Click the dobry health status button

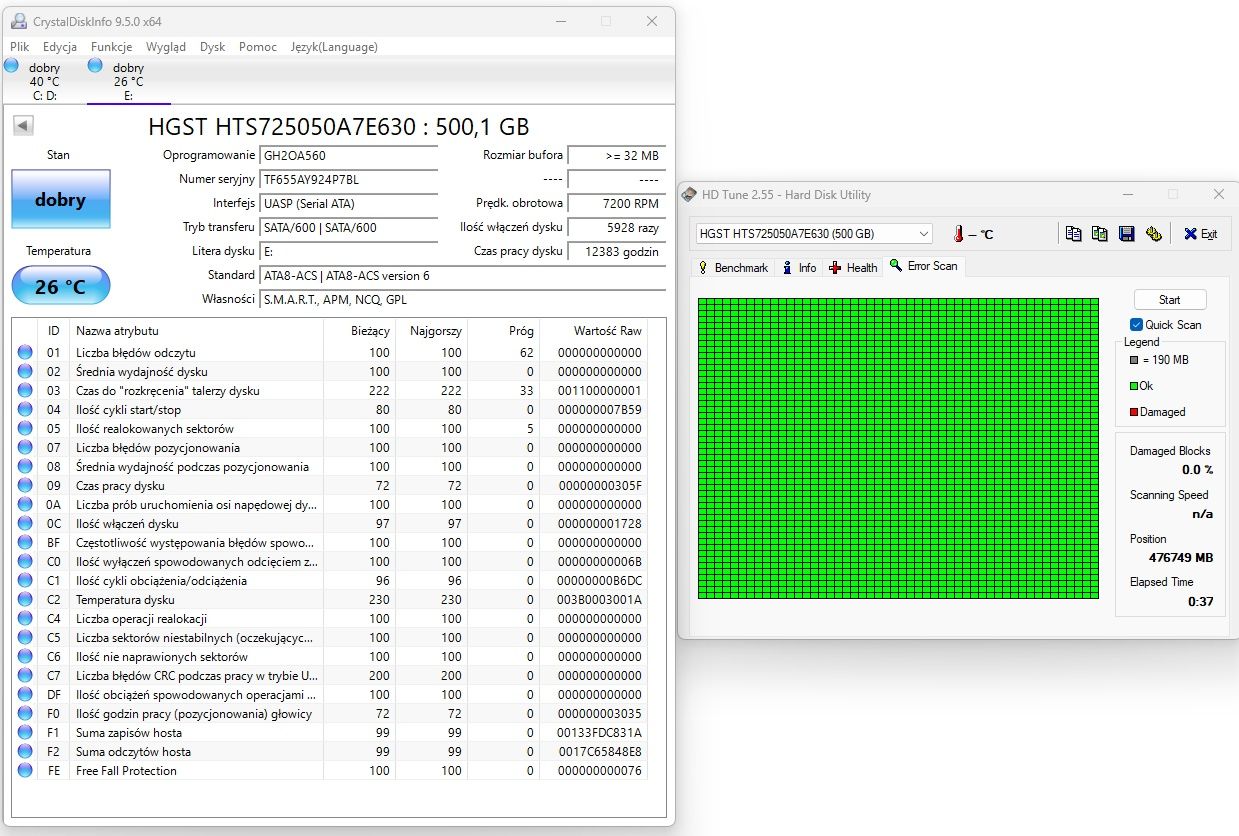61,199
